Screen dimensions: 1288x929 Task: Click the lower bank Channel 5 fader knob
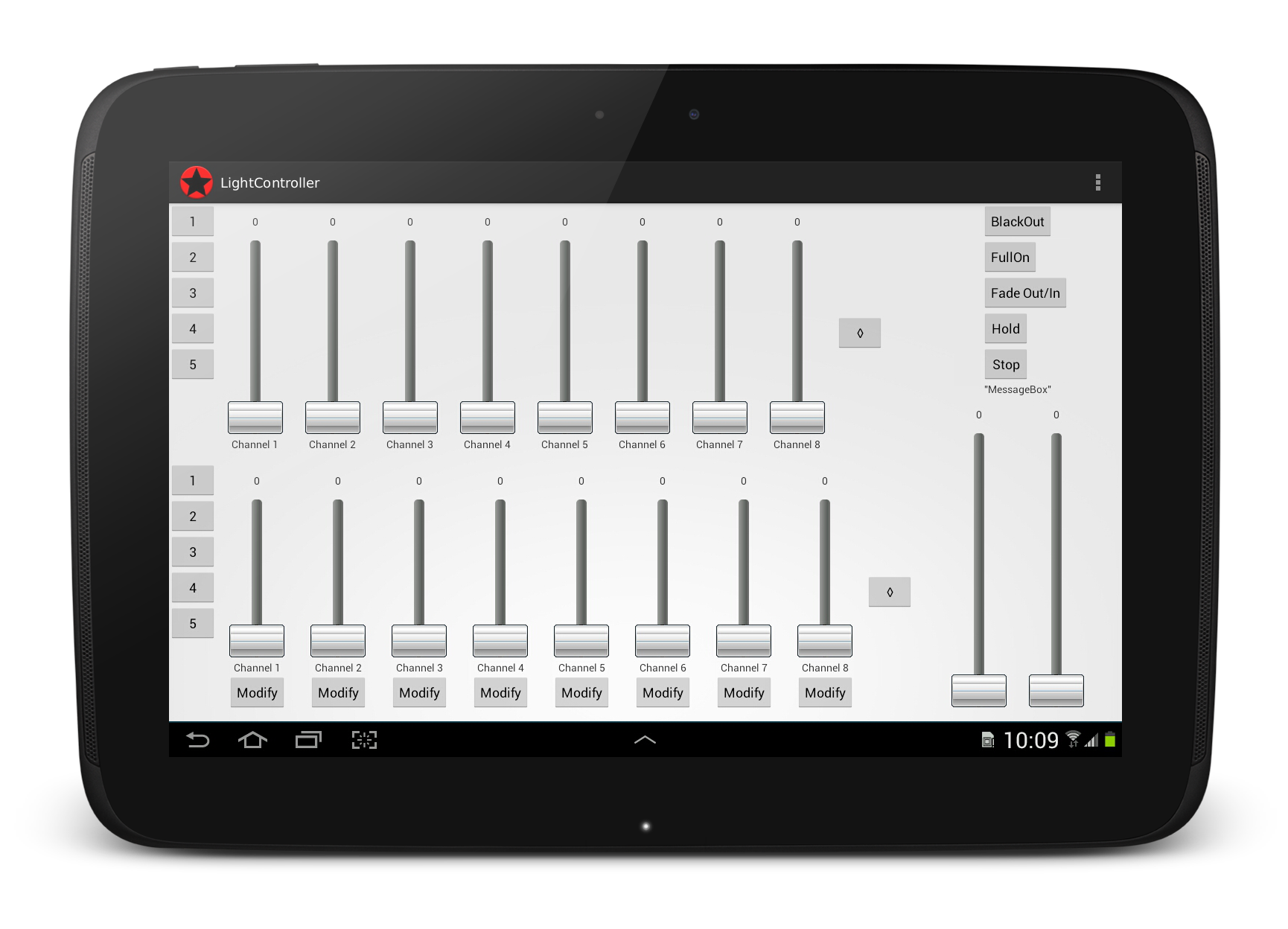coord(581,641)
